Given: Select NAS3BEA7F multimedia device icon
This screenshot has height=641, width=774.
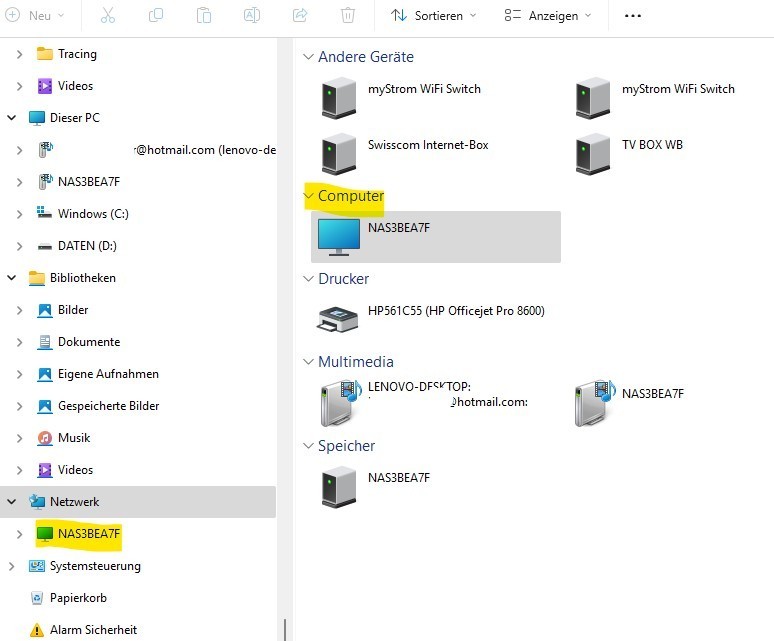Looking at the screenshot, I should [x=595, y=403].
